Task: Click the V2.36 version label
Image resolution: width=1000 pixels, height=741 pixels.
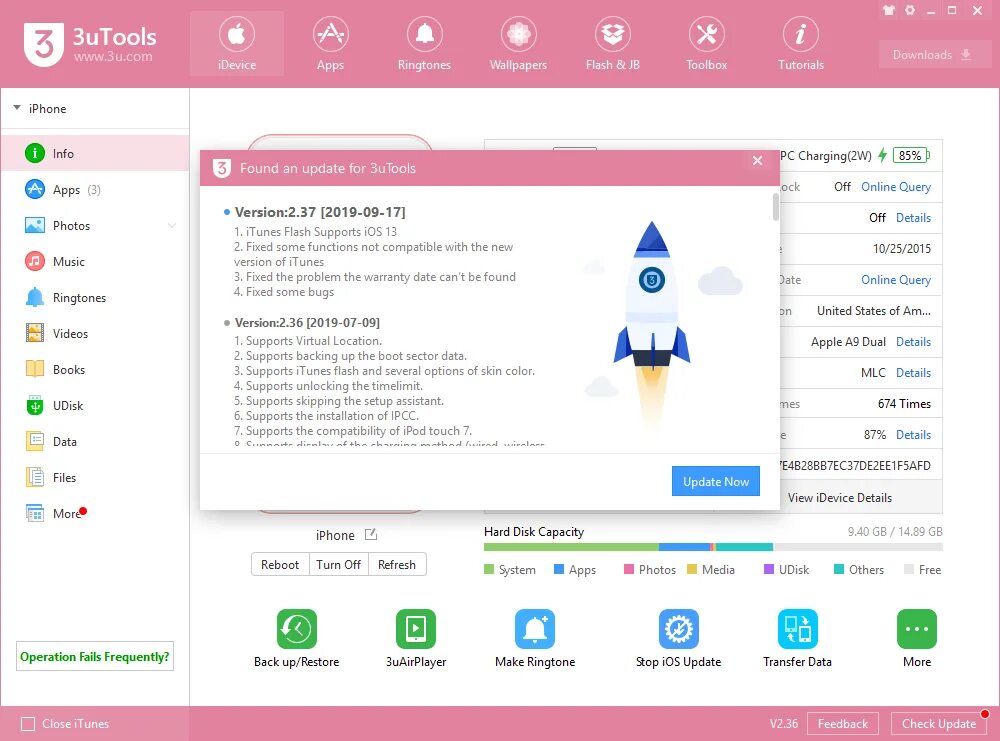Action: coord(784,724)
